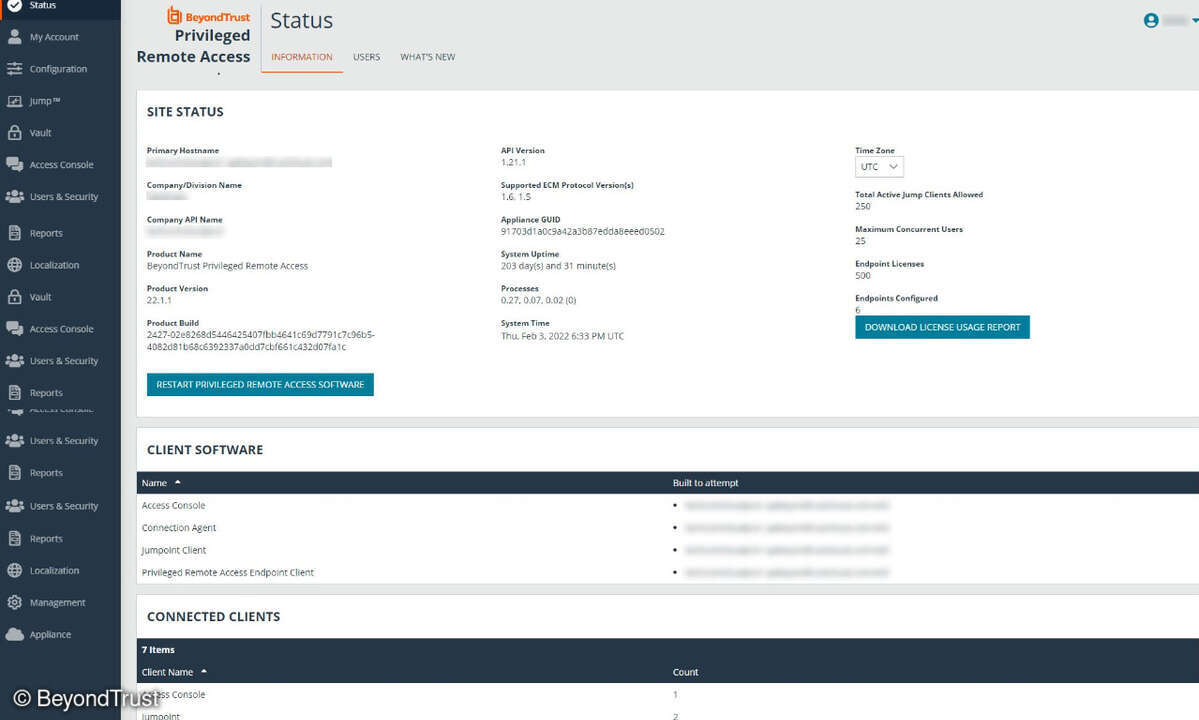Click the SITE STATUS heading
1199x720 pixels.
185,112
